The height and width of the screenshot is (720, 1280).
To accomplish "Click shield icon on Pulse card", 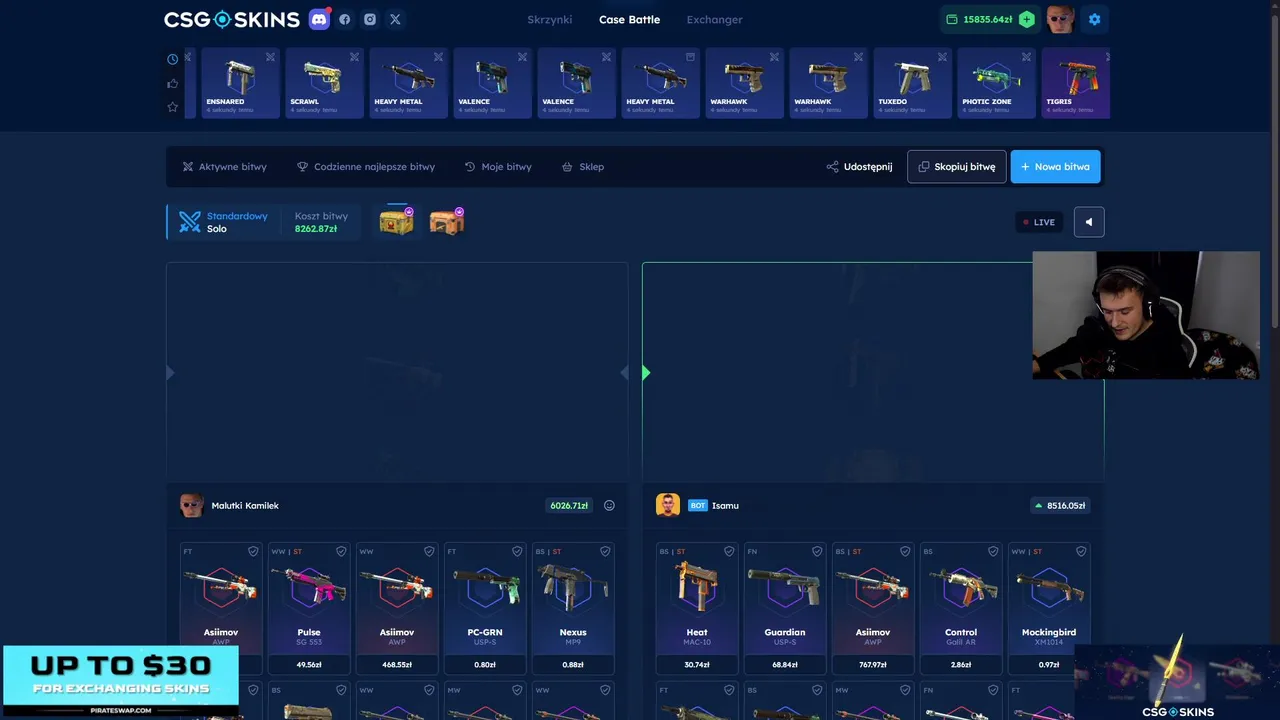I will 341,551.
